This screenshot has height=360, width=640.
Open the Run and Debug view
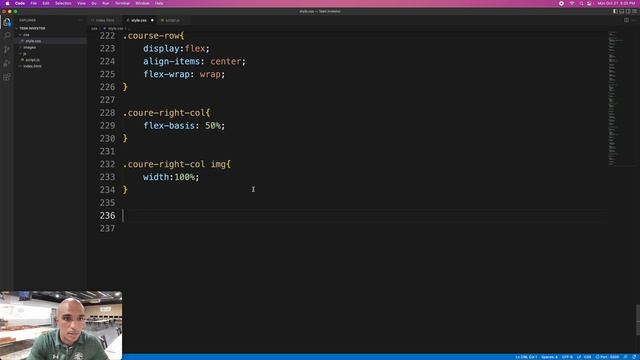pyautogui.click(x=7, y=63)
